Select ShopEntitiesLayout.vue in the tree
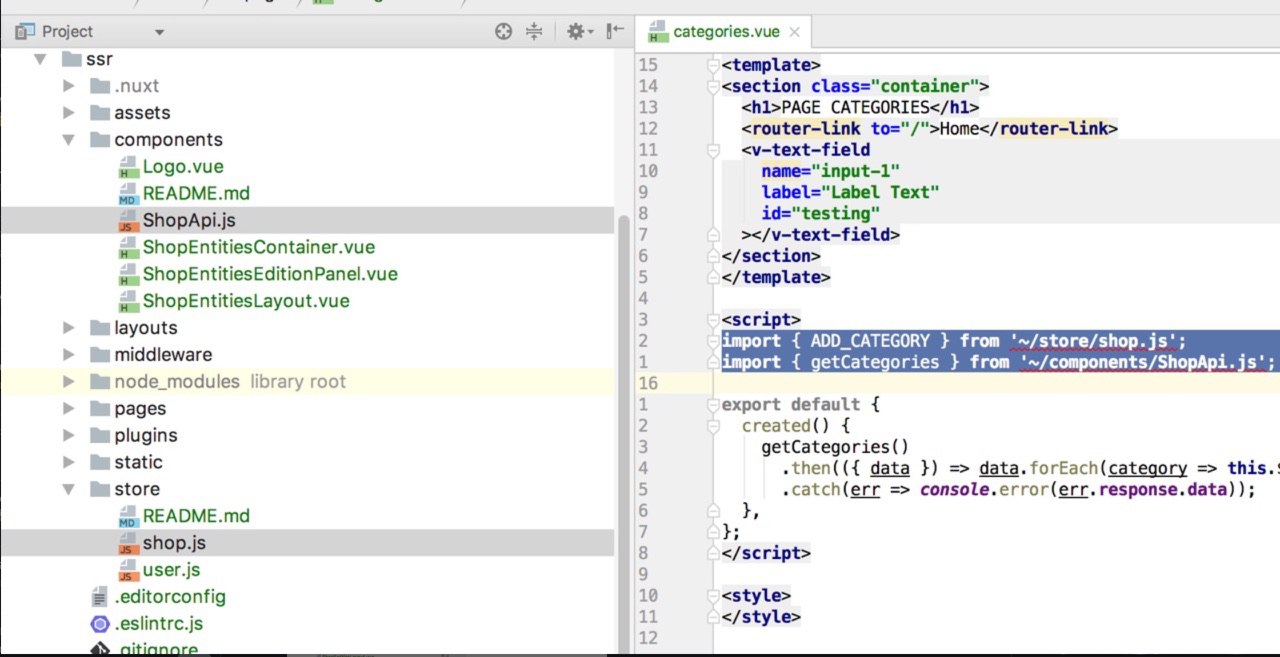 pyautogui.click(x=246, y=302)
